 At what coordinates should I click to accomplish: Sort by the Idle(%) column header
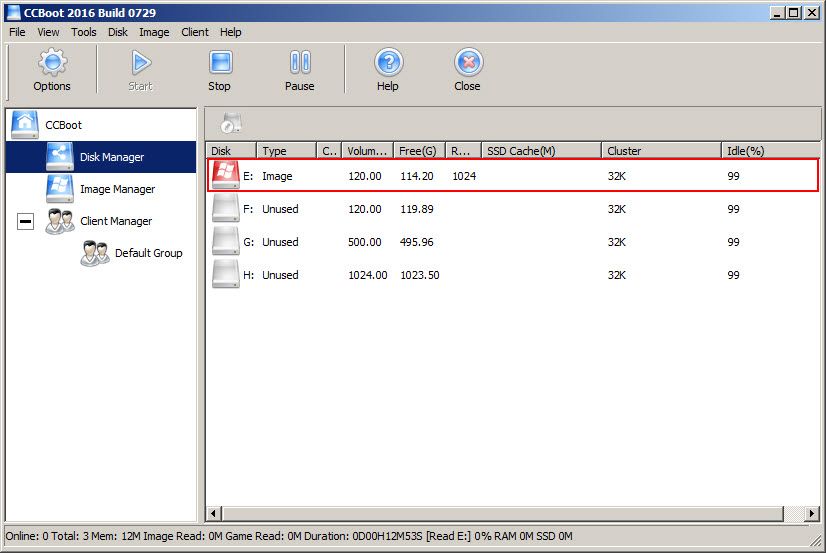[x=770, y=151]
